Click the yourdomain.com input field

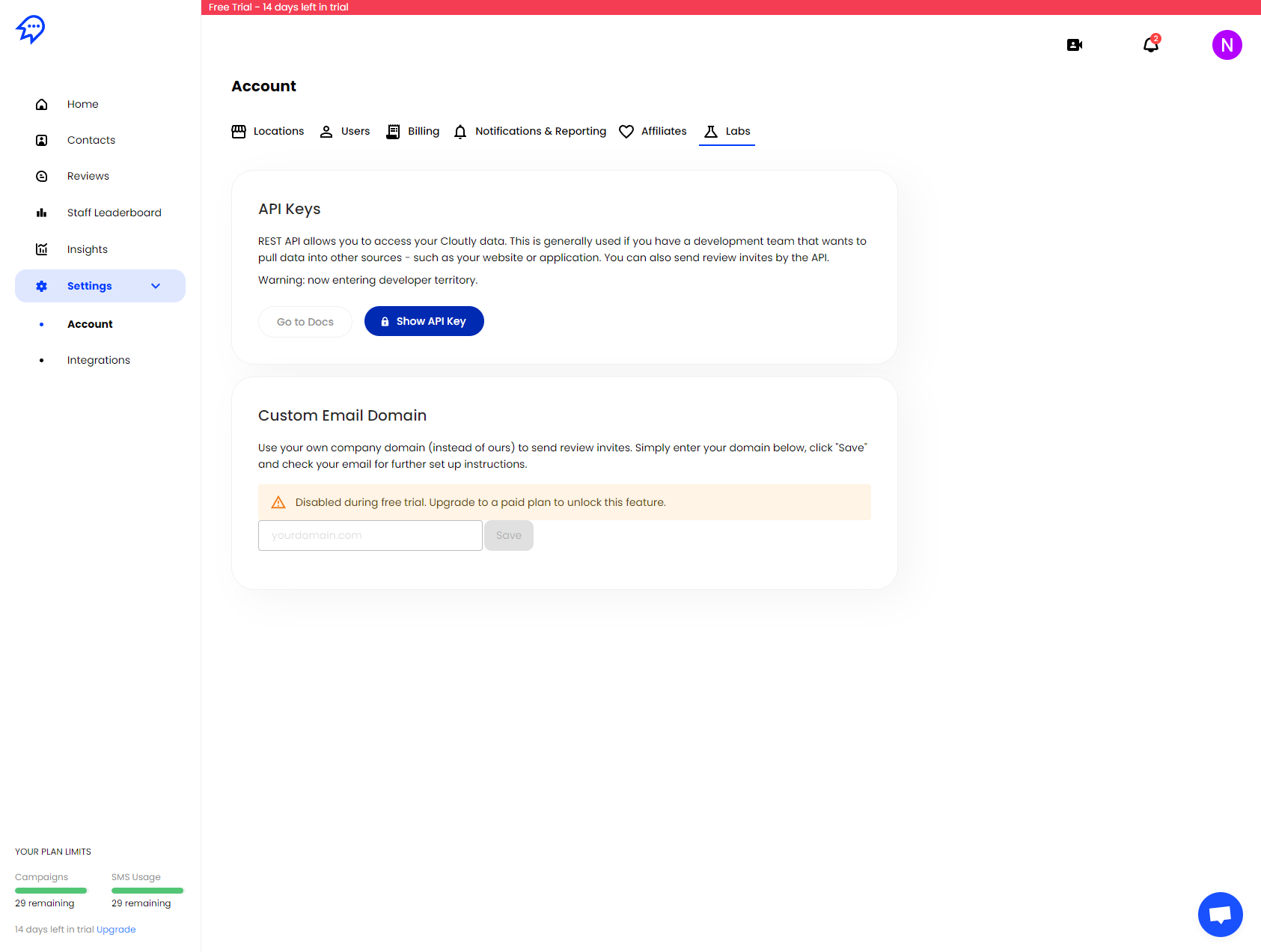pos(370,535)
